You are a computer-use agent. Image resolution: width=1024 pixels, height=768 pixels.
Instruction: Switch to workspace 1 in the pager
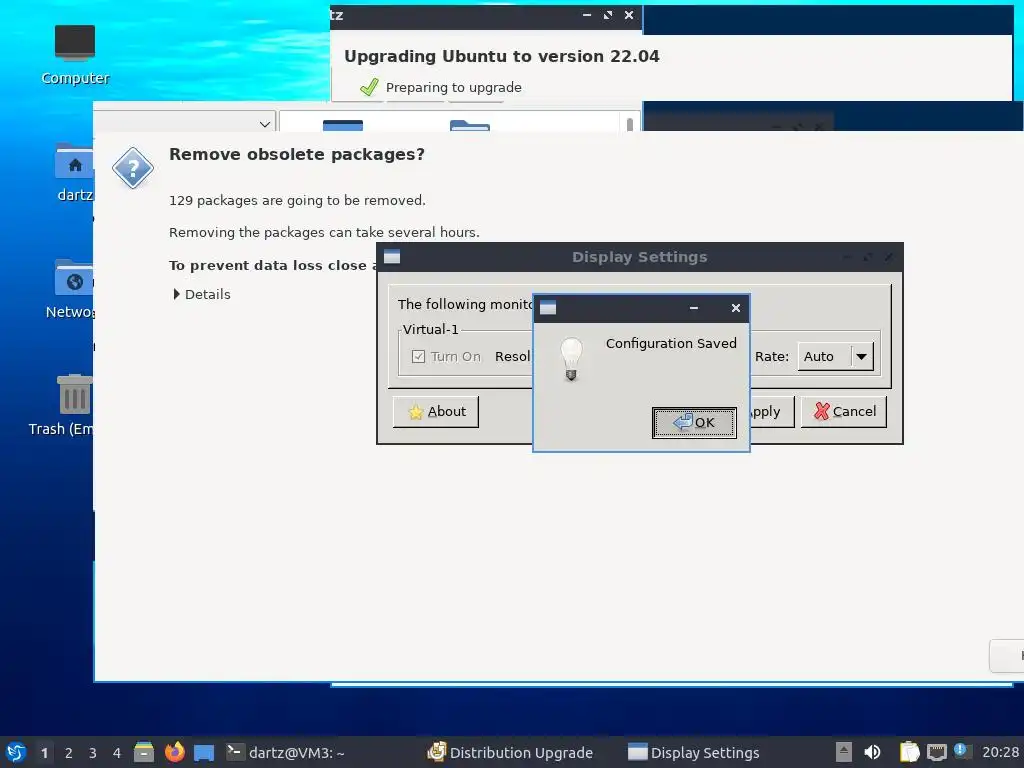pyautogui.click(x=44, y=753)
